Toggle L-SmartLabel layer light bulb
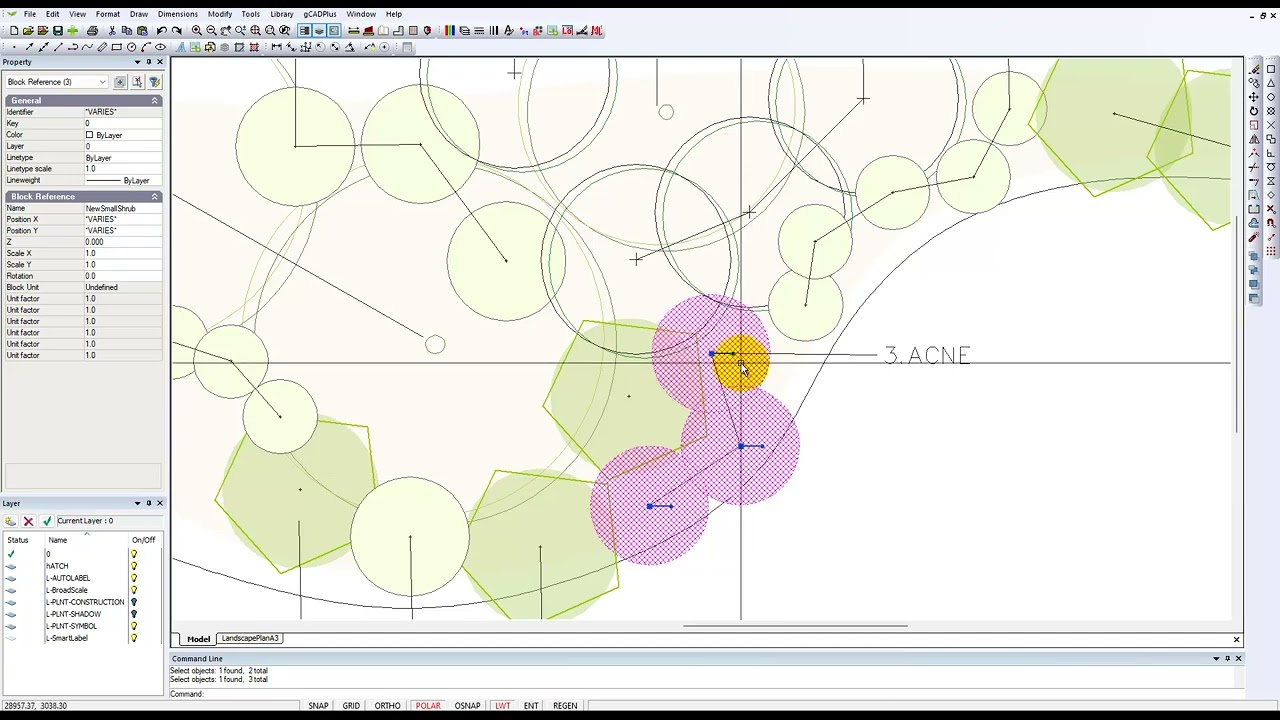 (x=133, y=638)
